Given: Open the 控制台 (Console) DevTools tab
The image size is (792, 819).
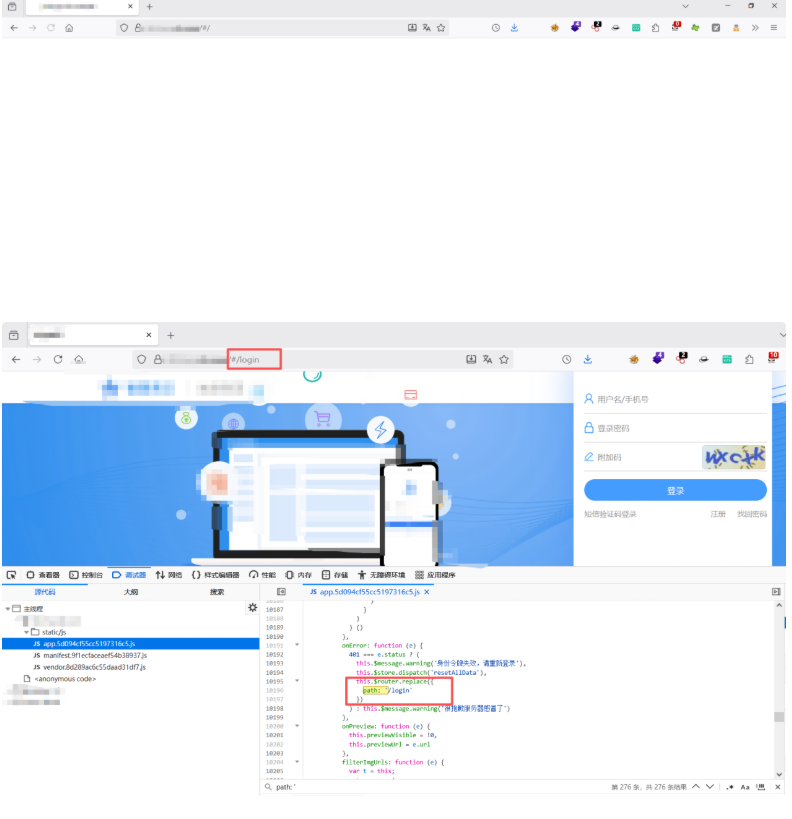Looking at the screenshot, I should coord(86,575).
